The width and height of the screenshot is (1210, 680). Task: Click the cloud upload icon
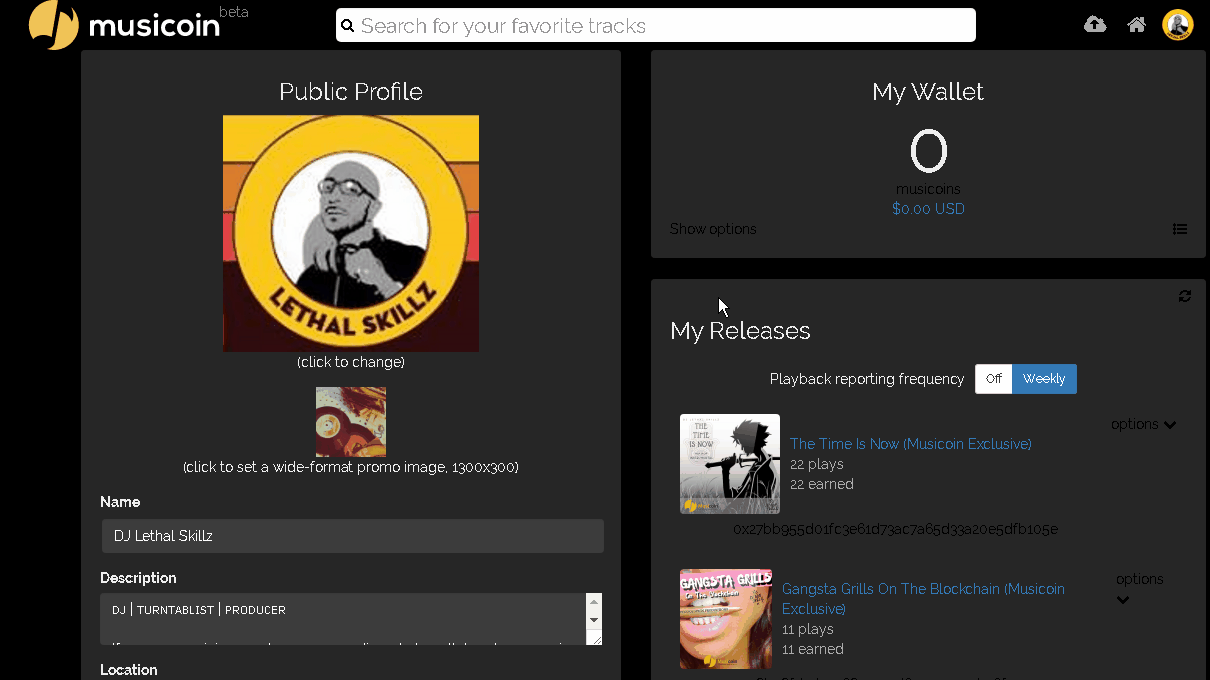pos(1095,25)
